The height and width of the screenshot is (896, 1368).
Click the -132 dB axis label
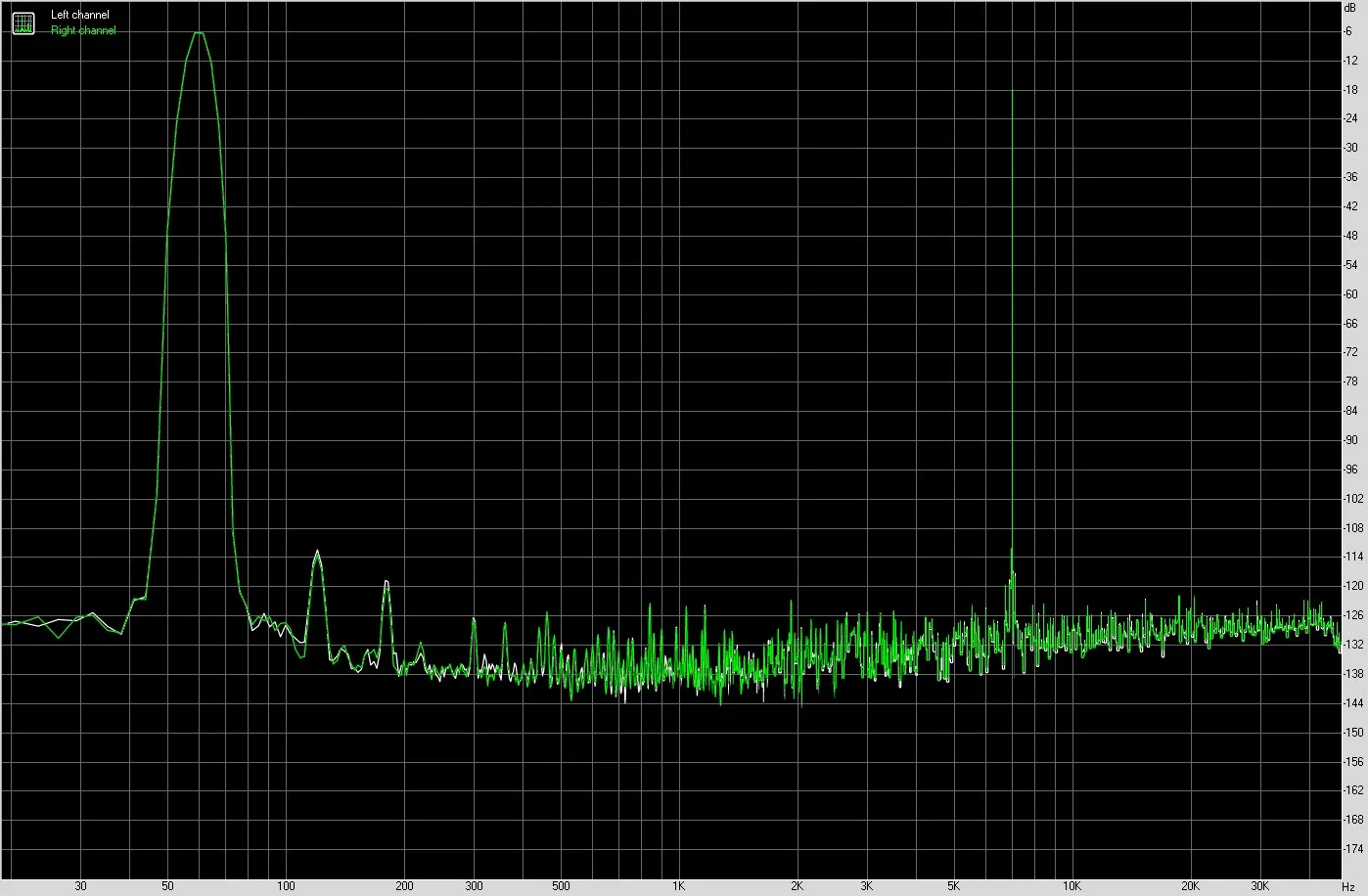tap(1354, 645)
